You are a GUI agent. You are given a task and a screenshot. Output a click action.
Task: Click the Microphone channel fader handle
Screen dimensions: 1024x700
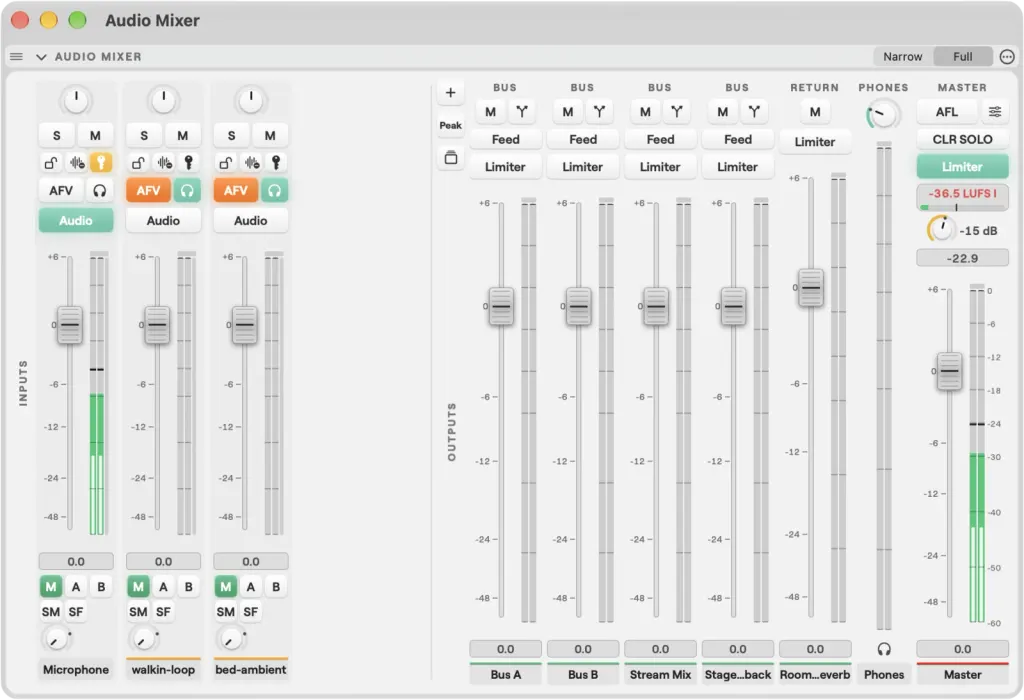tap(70, 325)
